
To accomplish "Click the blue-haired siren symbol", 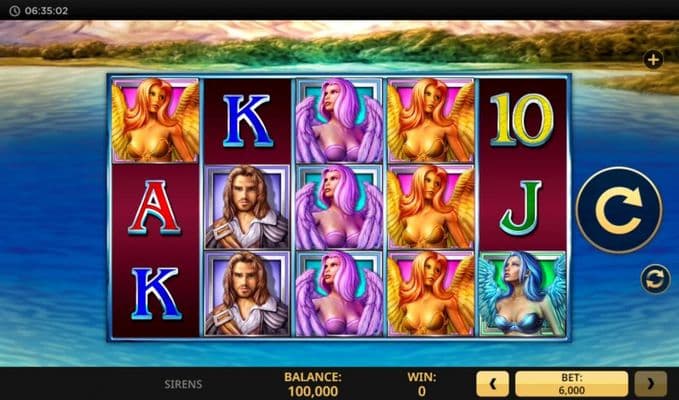I will tap(522, 294).
